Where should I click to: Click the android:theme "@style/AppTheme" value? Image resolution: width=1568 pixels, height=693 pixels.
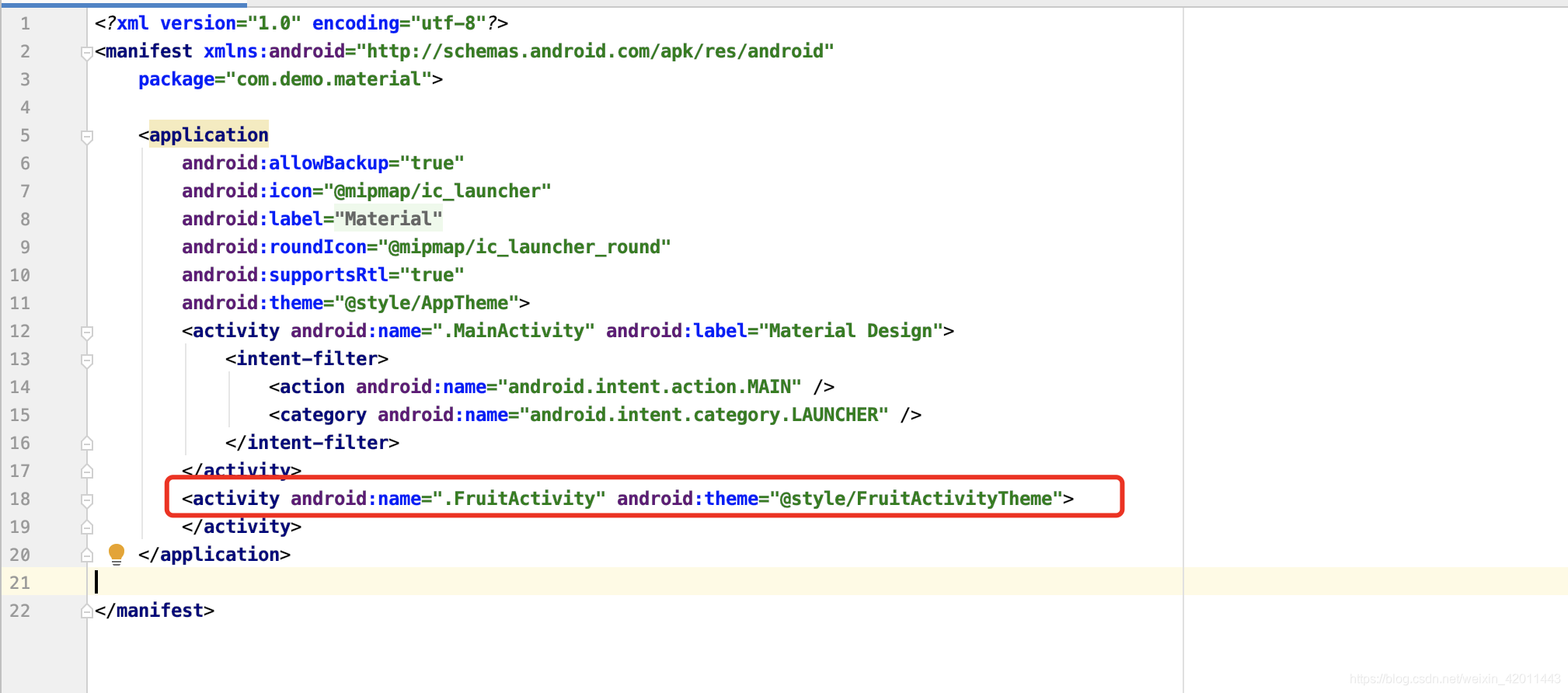pyautogui.click(x=426, y=303)
